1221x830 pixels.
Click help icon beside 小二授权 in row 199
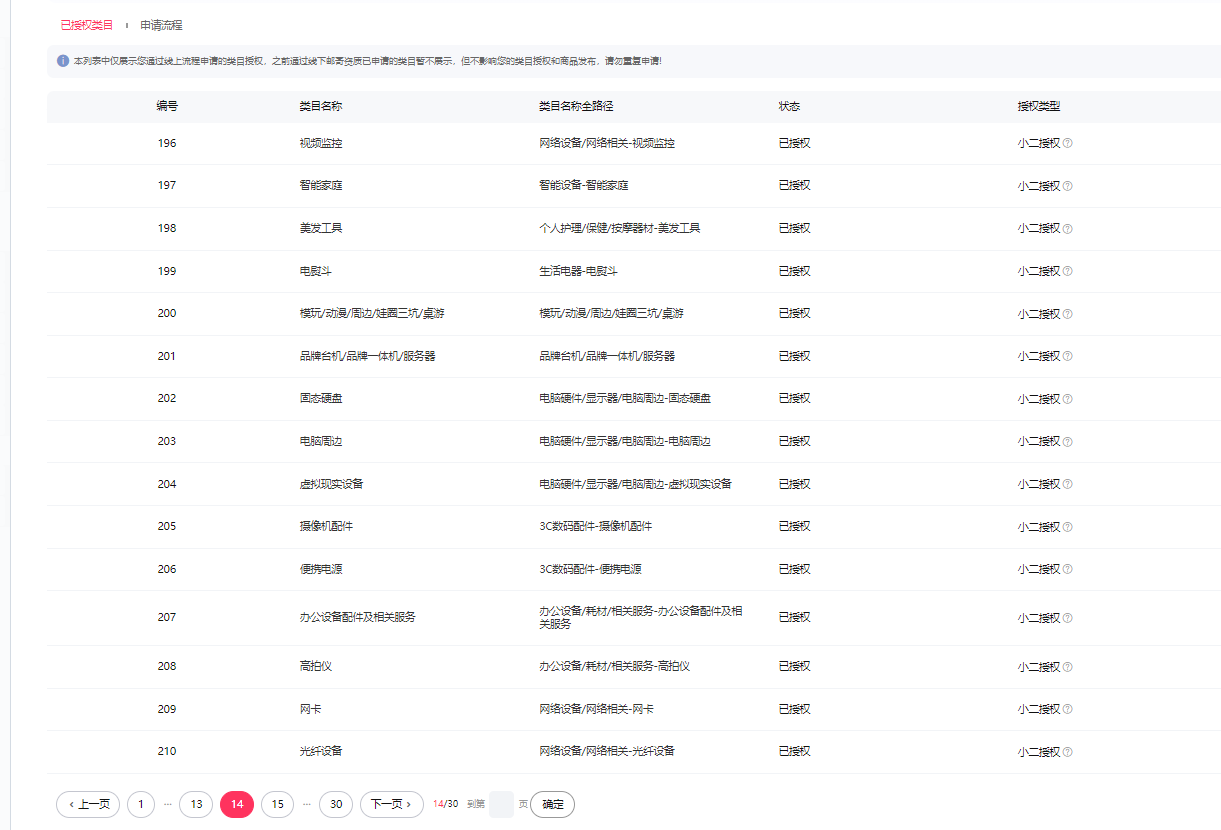click(1068, 271)
